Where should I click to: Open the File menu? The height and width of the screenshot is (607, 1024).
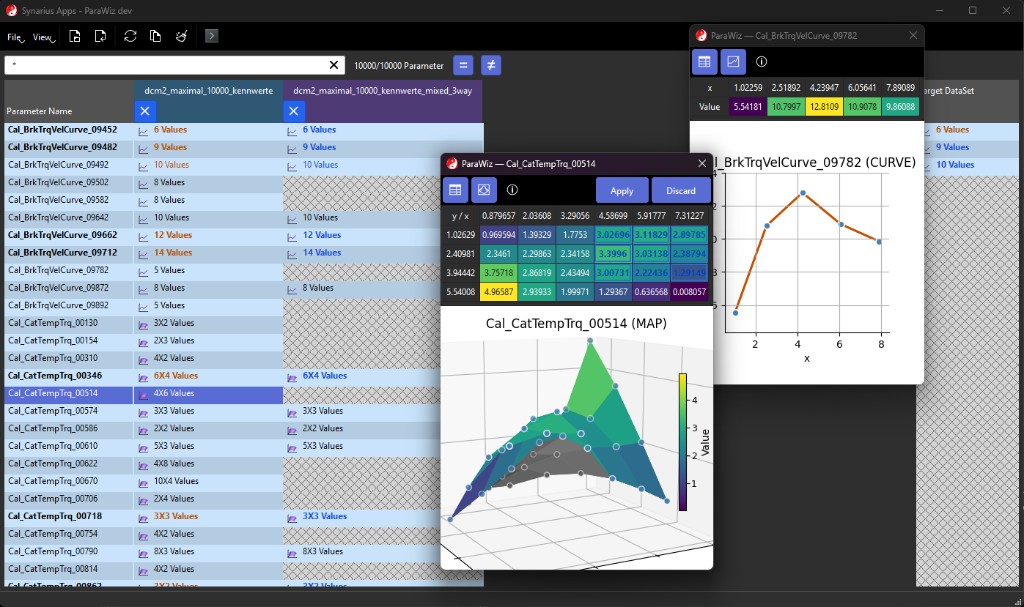pyautogui.click(x=14, y=36)
